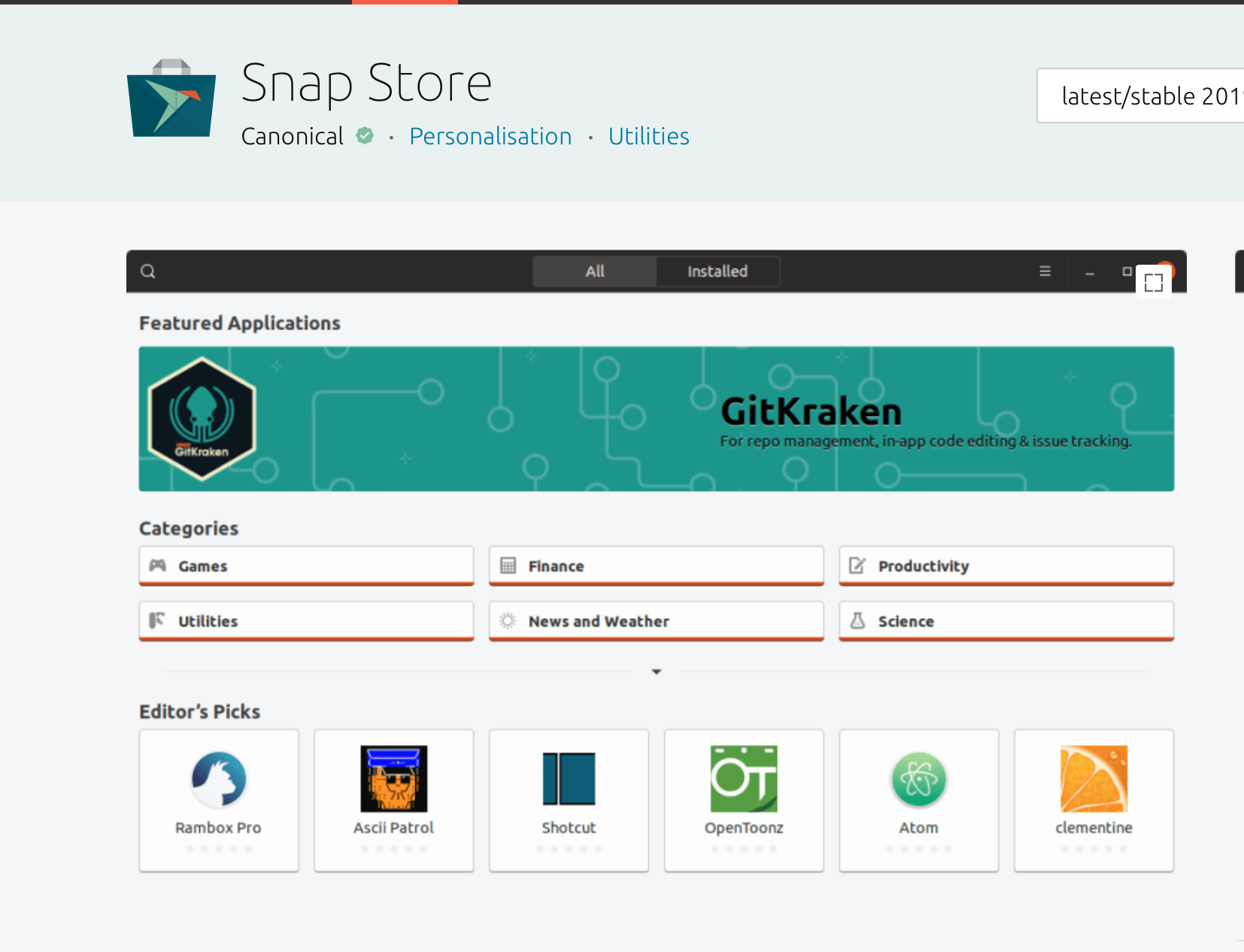Open the Personalisation link
Viewport: 1244px width, 952px height.
[x=490, y=136]
